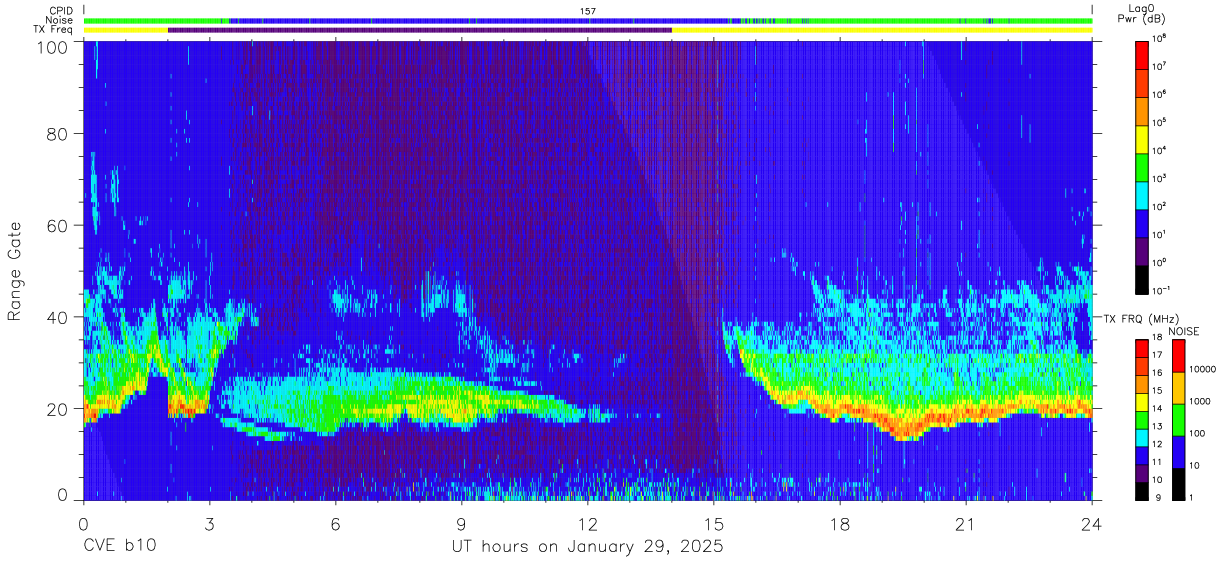Click the CVE b10 radar beam label
Image resolution: width=1228 pixels, height=567 pixels.
click(x=119, y=547)
